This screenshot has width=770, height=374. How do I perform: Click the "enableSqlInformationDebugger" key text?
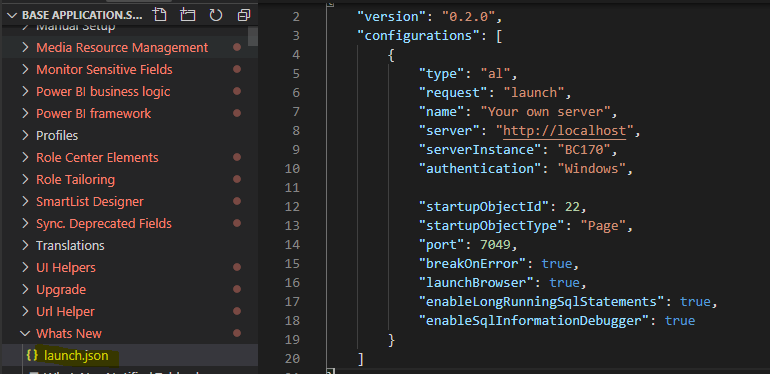click(534, 321)
